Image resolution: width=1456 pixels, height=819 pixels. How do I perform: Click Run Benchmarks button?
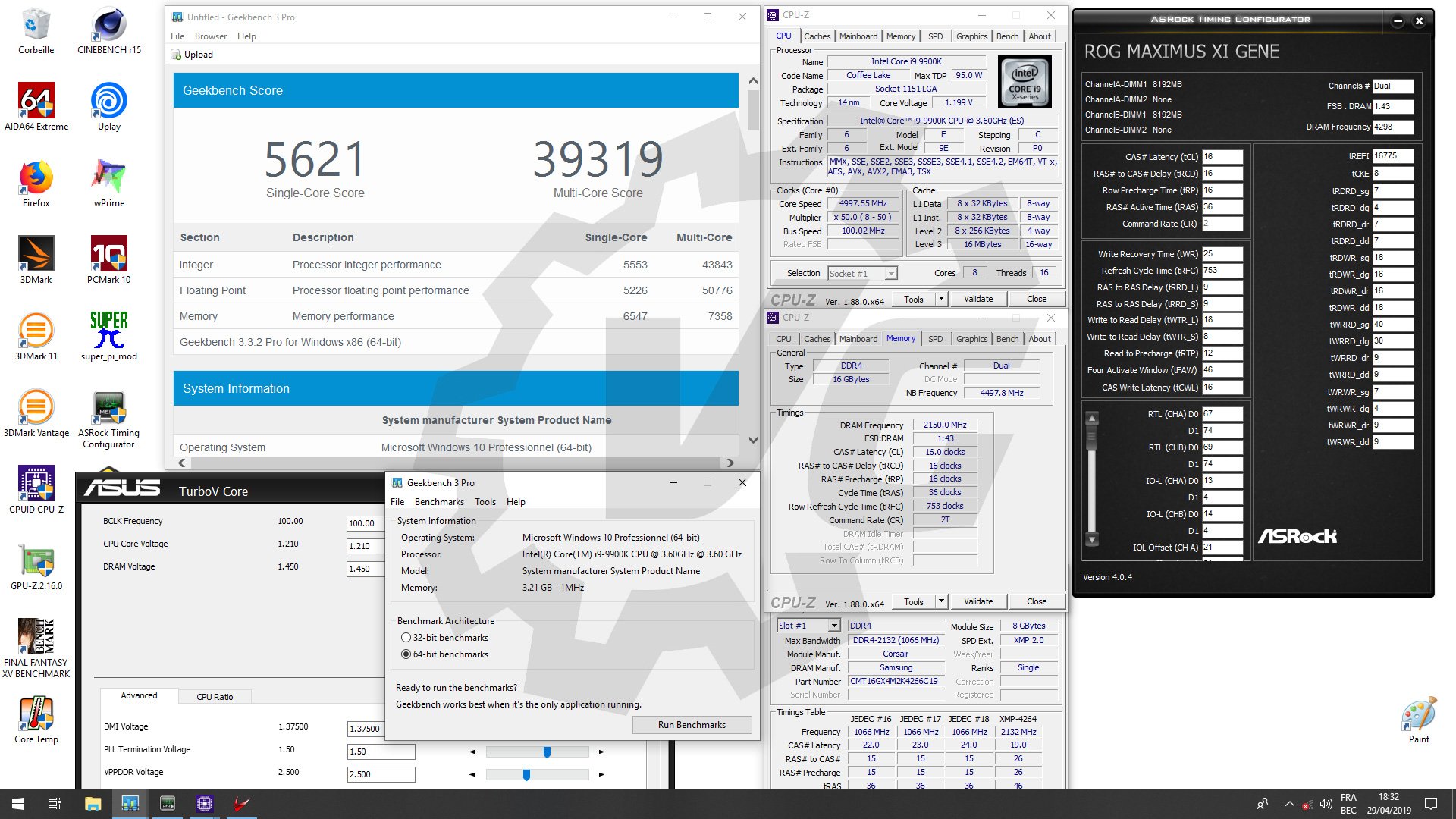[692, 725]
